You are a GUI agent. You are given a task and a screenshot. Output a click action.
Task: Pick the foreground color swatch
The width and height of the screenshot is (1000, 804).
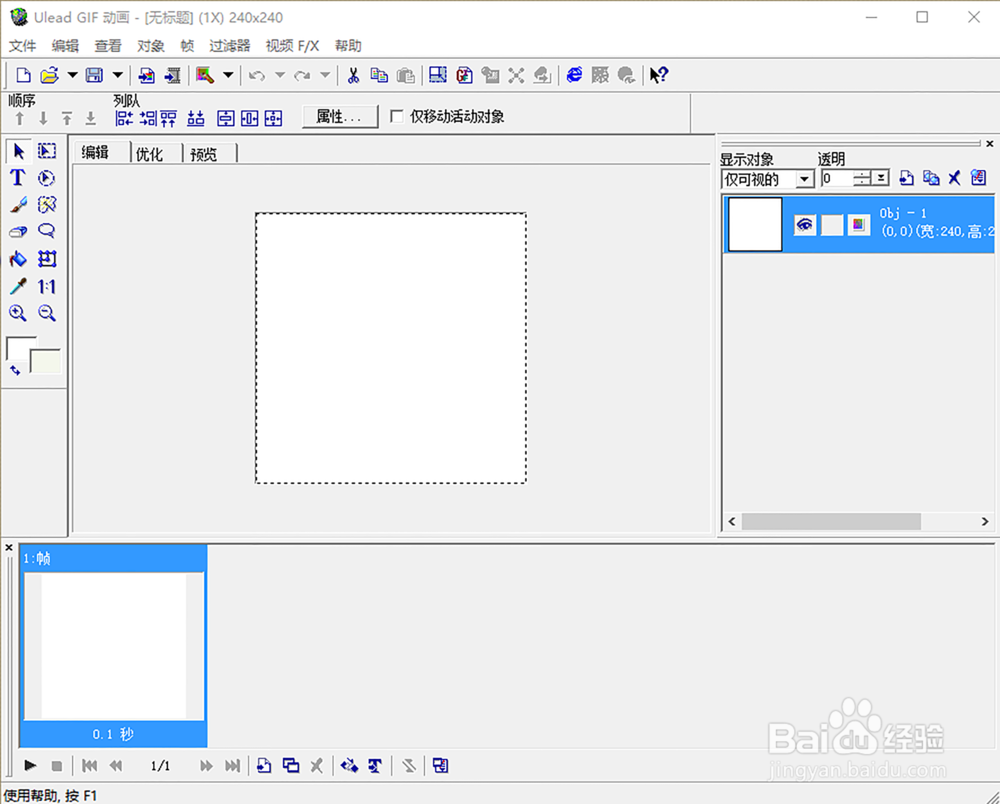point(18,348)
